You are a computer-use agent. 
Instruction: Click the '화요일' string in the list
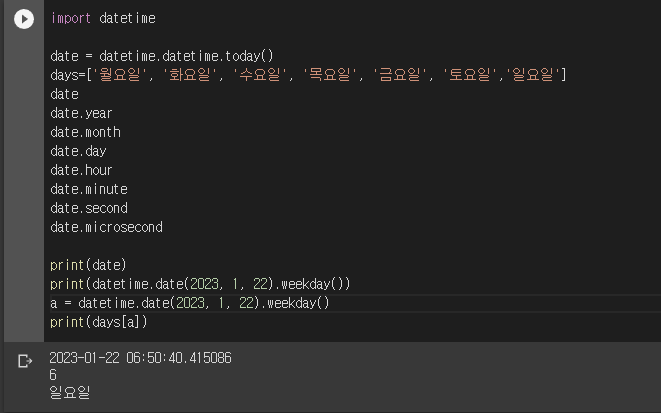190,75
